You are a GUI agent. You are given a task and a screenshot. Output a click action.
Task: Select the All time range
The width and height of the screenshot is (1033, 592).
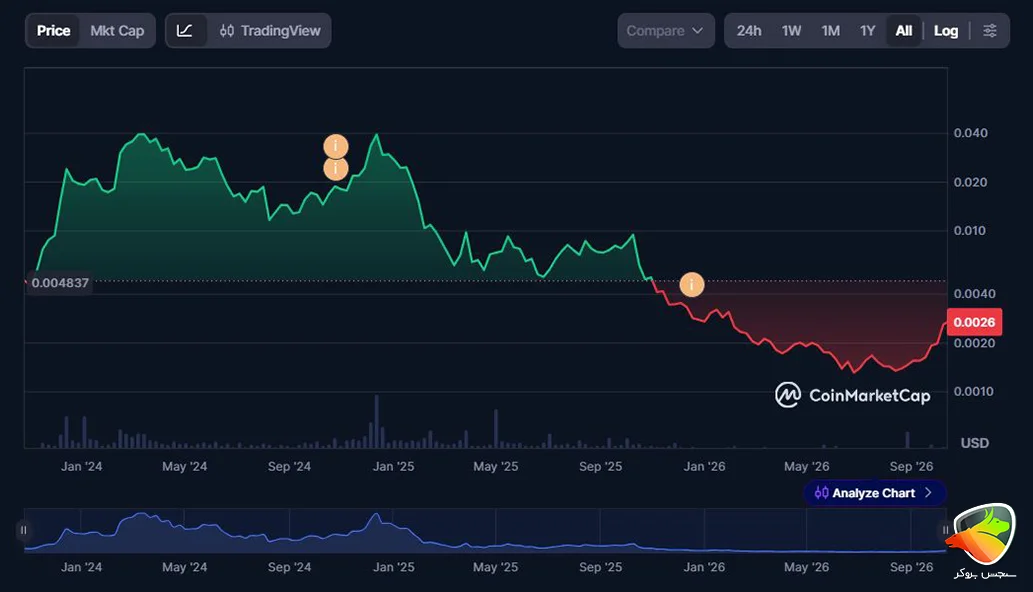point(904,31)
